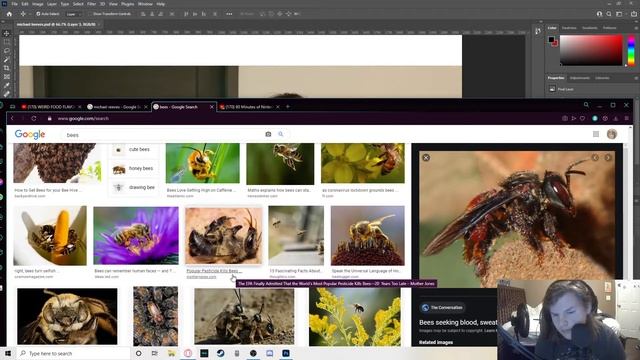Open 'Popular Pesticide Kills Bees' link

pos(214,271)
